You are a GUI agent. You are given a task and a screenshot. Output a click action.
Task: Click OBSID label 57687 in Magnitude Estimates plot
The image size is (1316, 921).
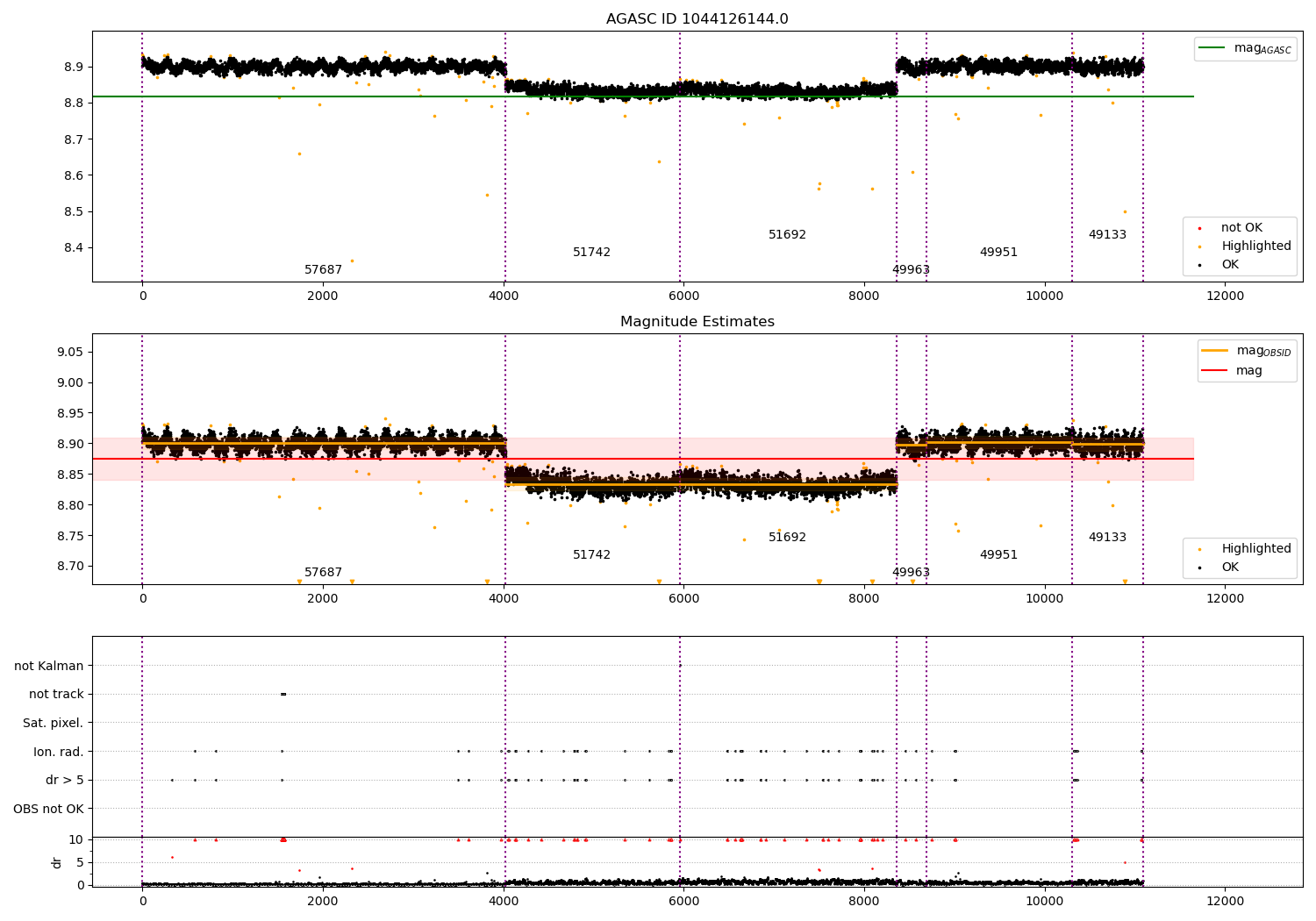click(x=323, y=573)
